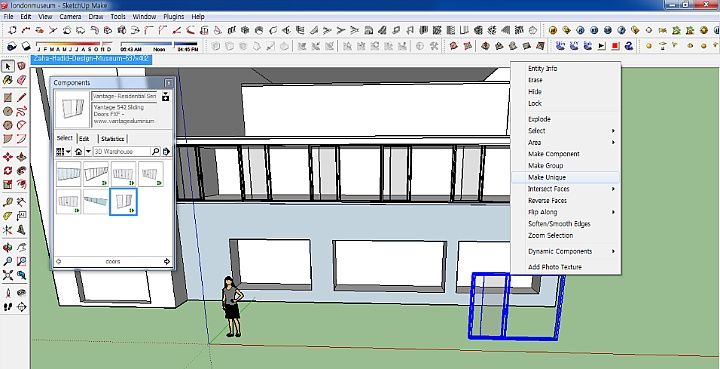Click the red stop square toolbar icon
Viewport: 720px width, 369px height.
click(x=615, y=46)
